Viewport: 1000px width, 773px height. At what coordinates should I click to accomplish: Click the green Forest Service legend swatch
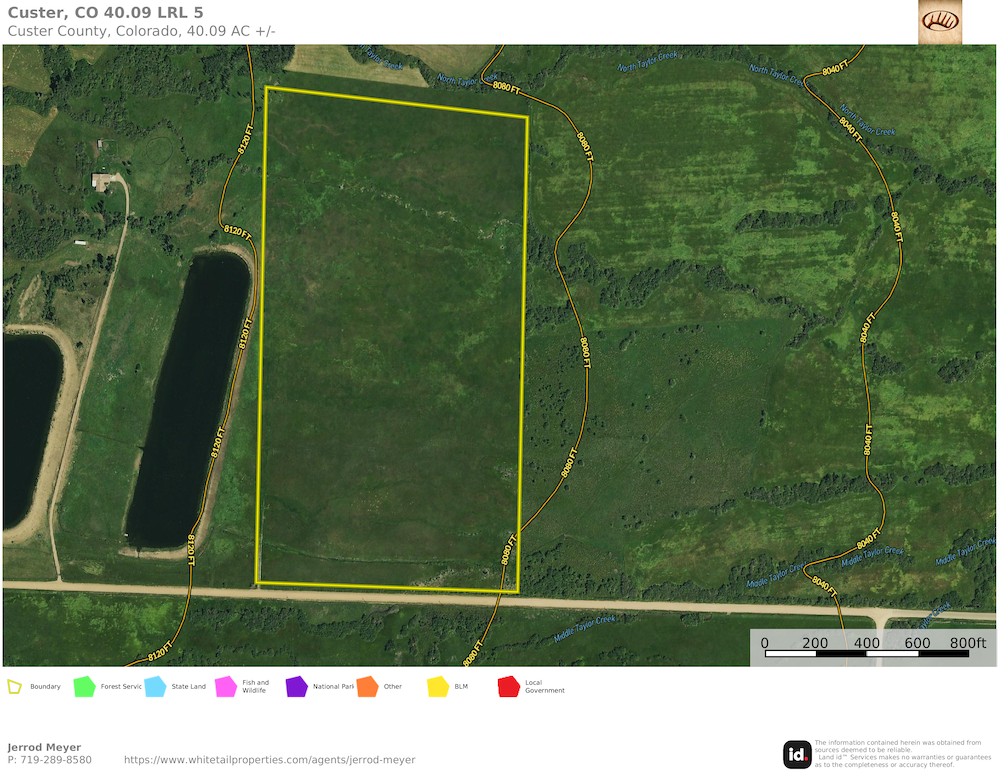point(84,687)
